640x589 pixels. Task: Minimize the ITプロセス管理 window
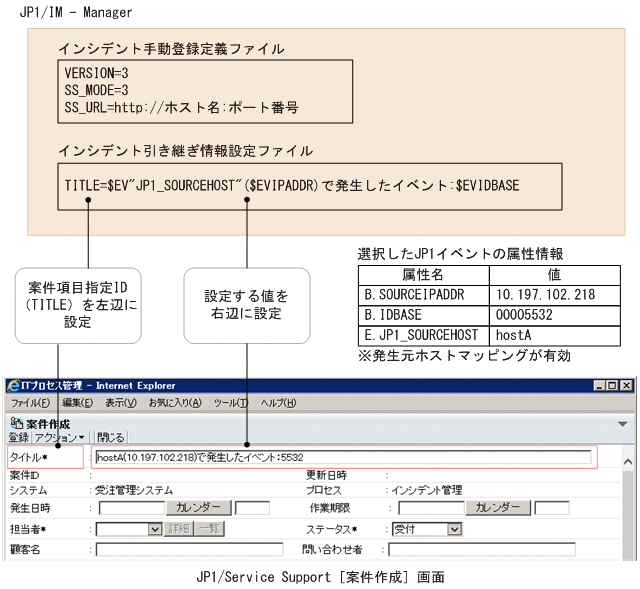[x=600, y=385]
